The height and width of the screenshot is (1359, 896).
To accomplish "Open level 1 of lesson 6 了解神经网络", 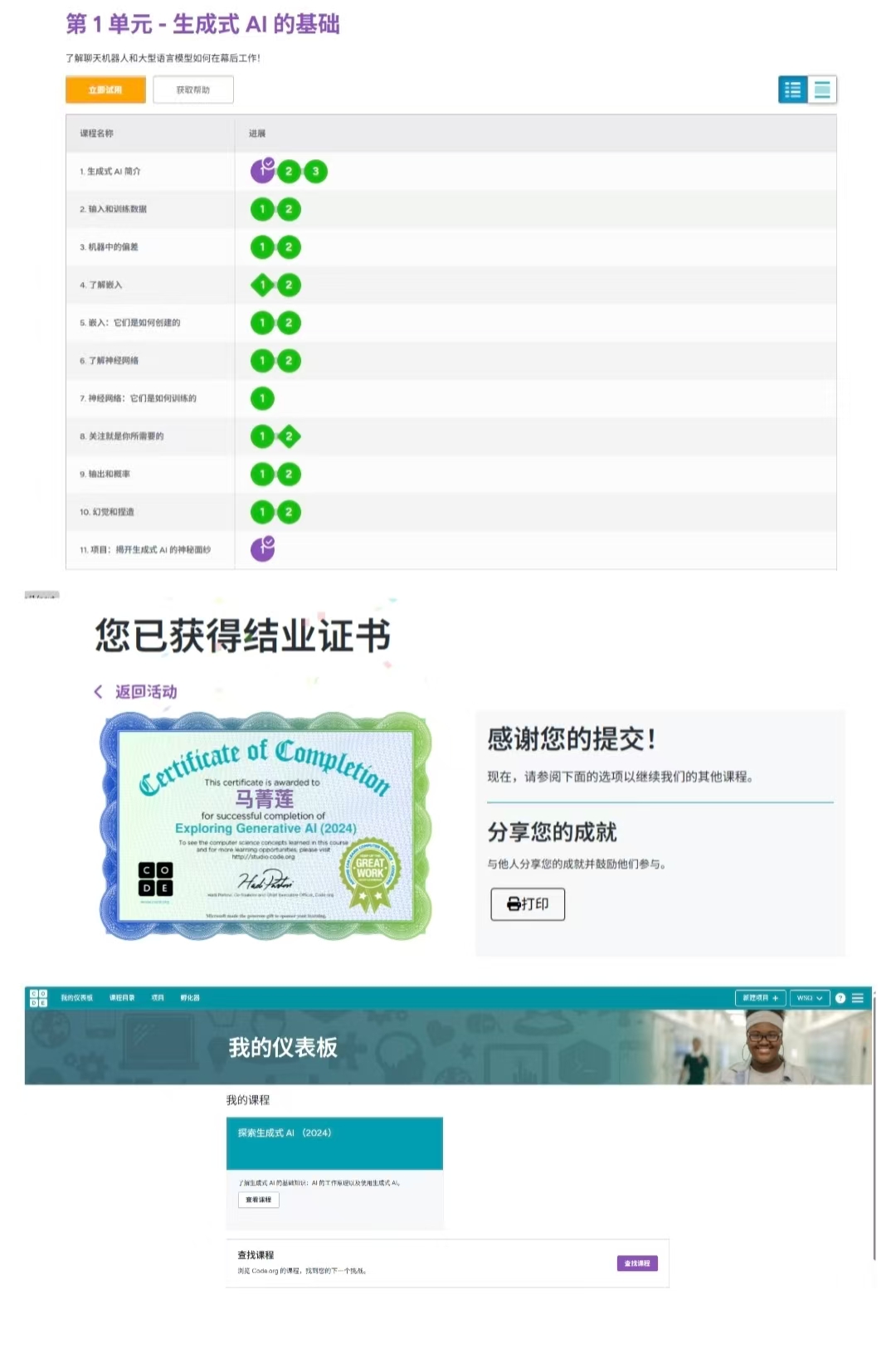I will [x=262, y=361].
